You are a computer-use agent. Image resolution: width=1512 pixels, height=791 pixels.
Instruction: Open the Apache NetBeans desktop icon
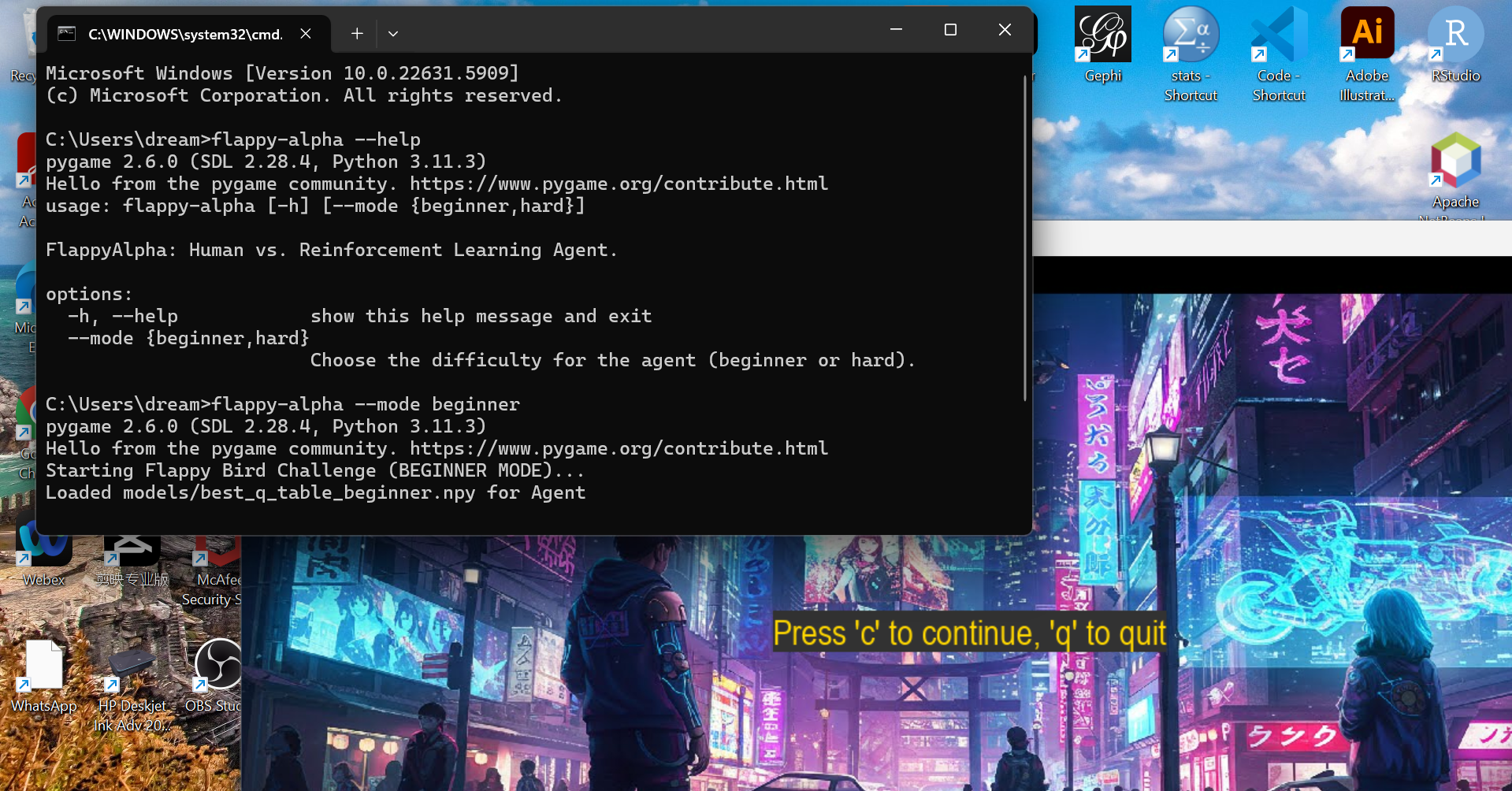(1455, 175)
